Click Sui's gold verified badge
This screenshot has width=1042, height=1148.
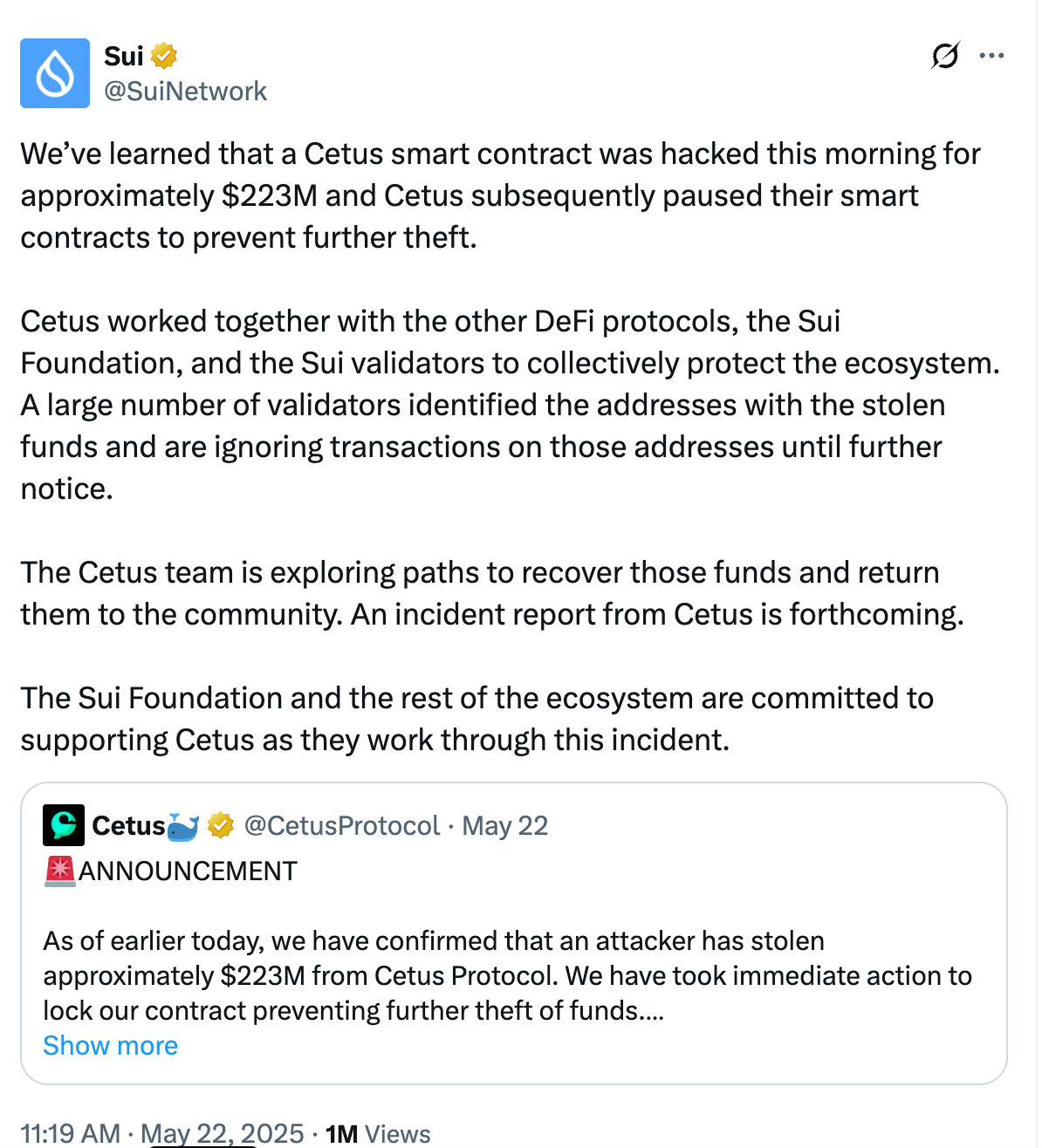[164, 56]
